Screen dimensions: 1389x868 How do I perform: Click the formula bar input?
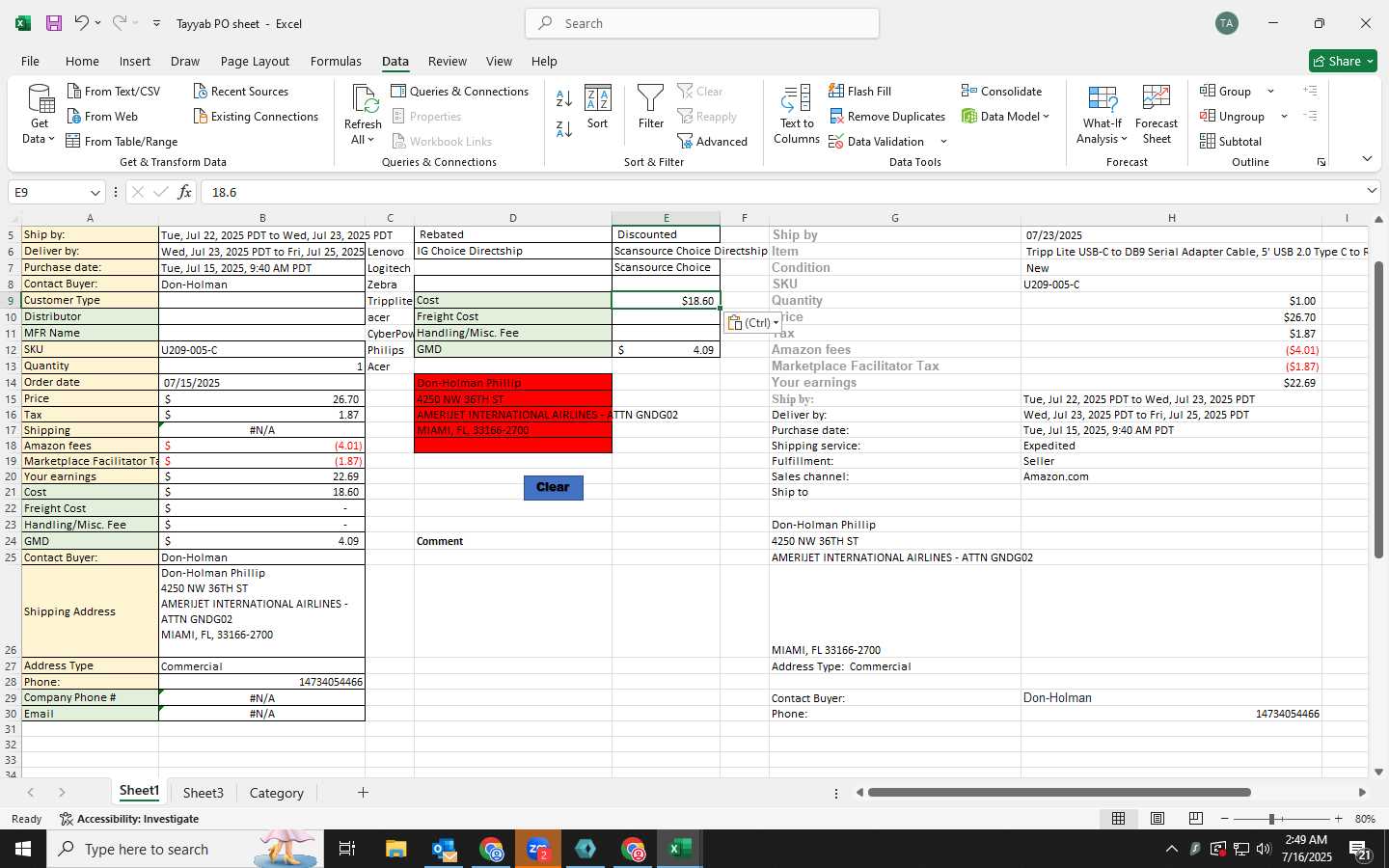pos(781,192)
